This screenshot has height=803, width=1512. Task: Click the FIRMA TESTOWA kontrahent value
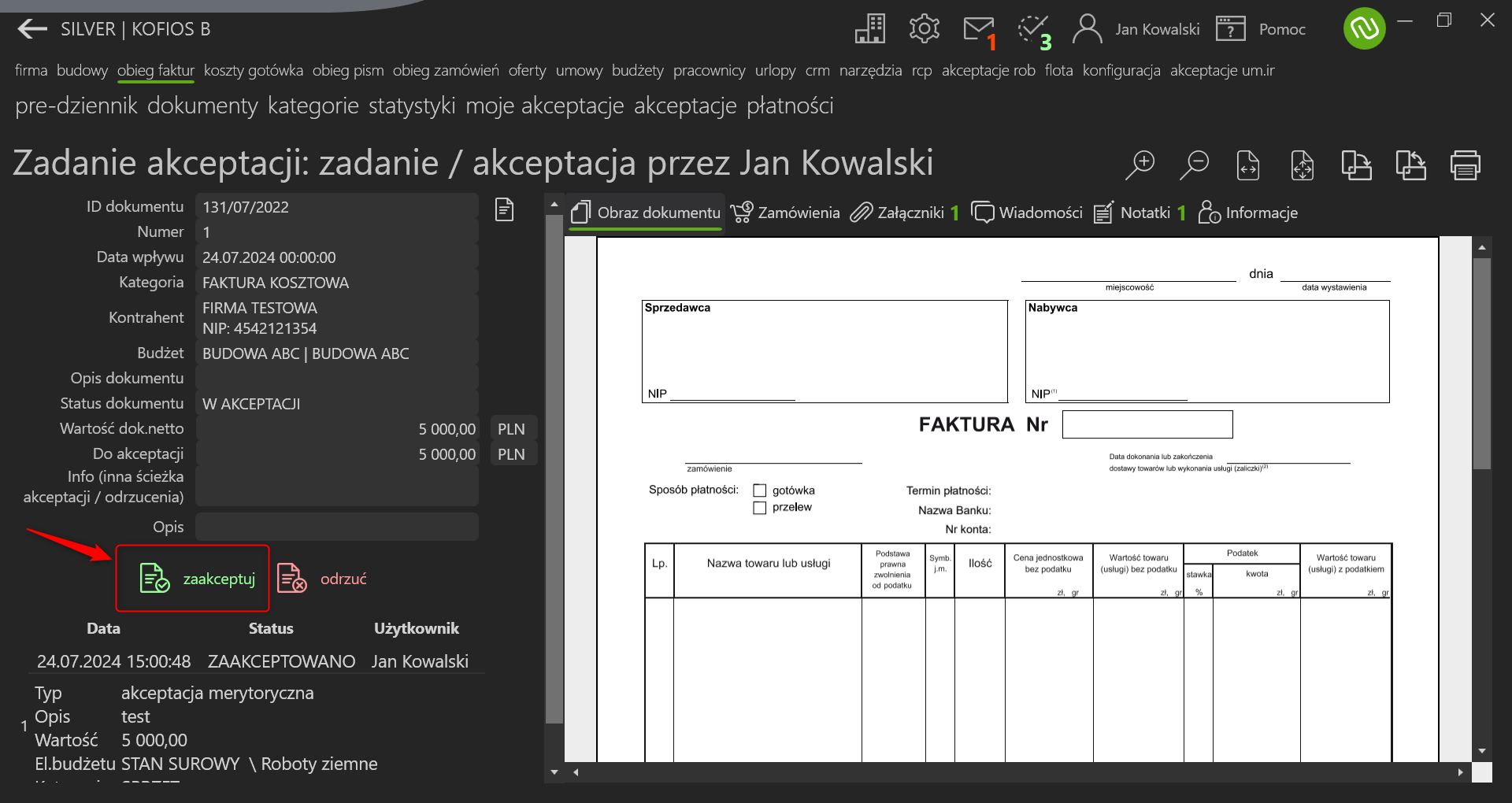[x=259, y=308]
